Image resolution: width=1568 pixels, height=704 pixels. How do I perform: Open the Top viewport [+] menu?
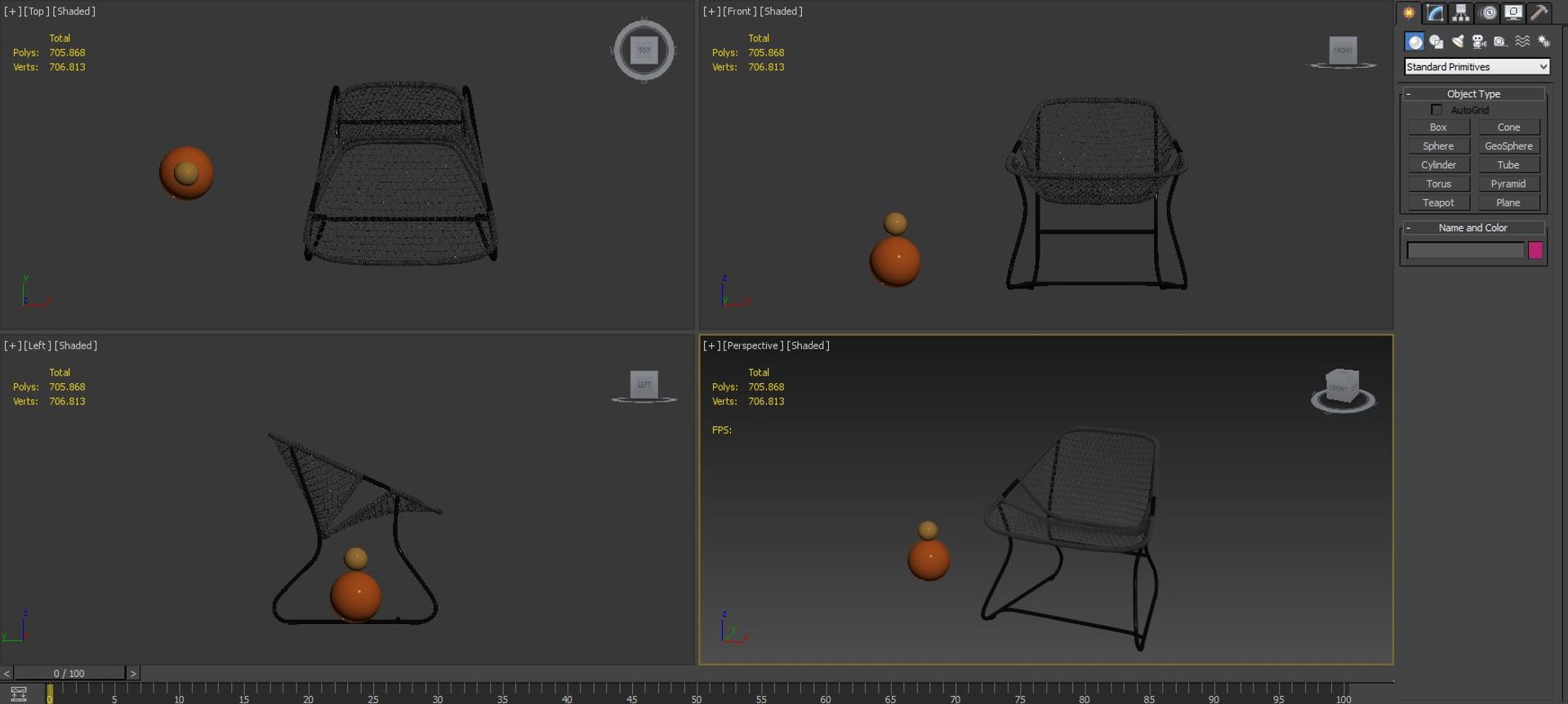12,11
